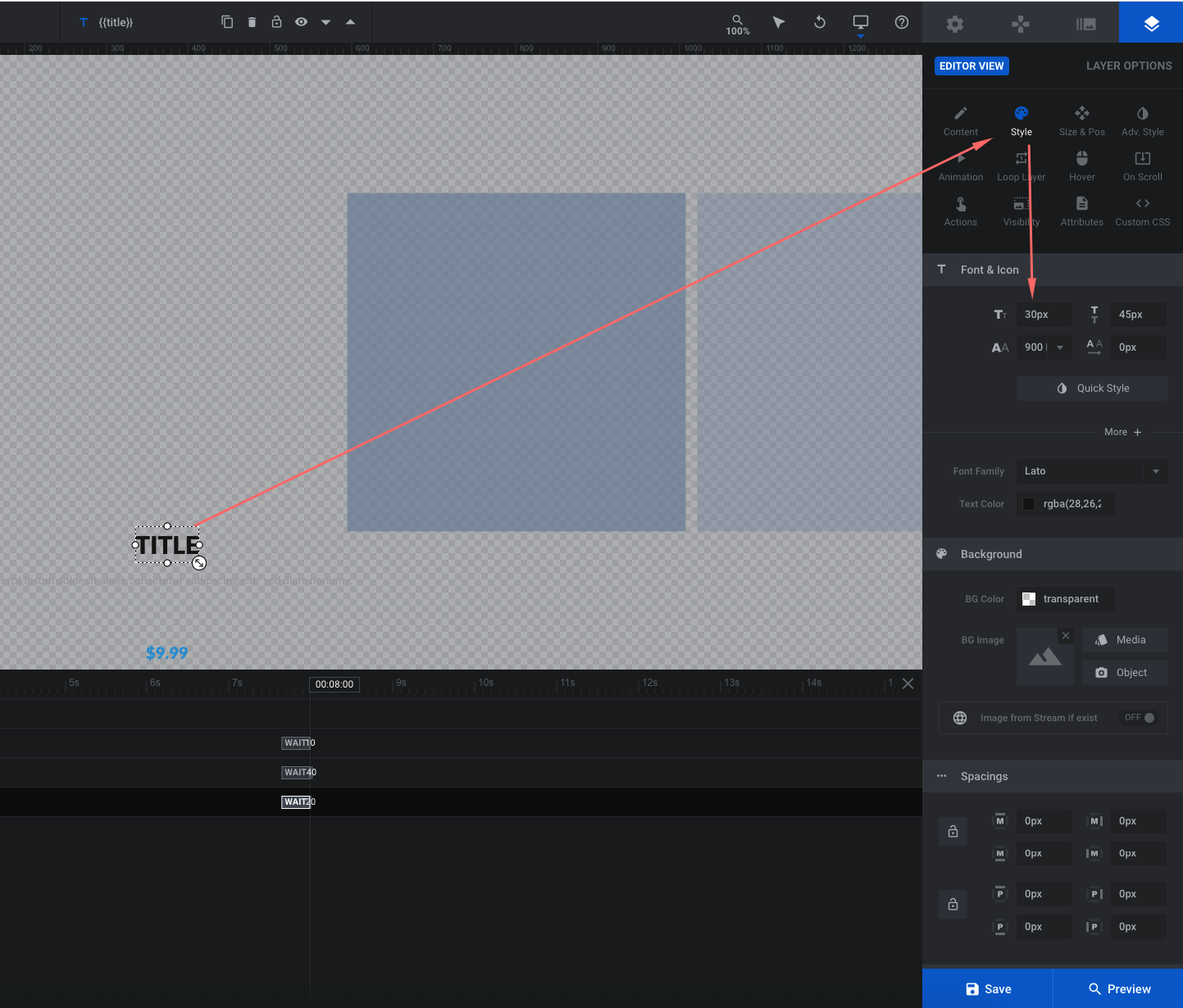Click the Quick Style button
The height and width of the screenshot is (1008, 1183).
click(1092, 388)
